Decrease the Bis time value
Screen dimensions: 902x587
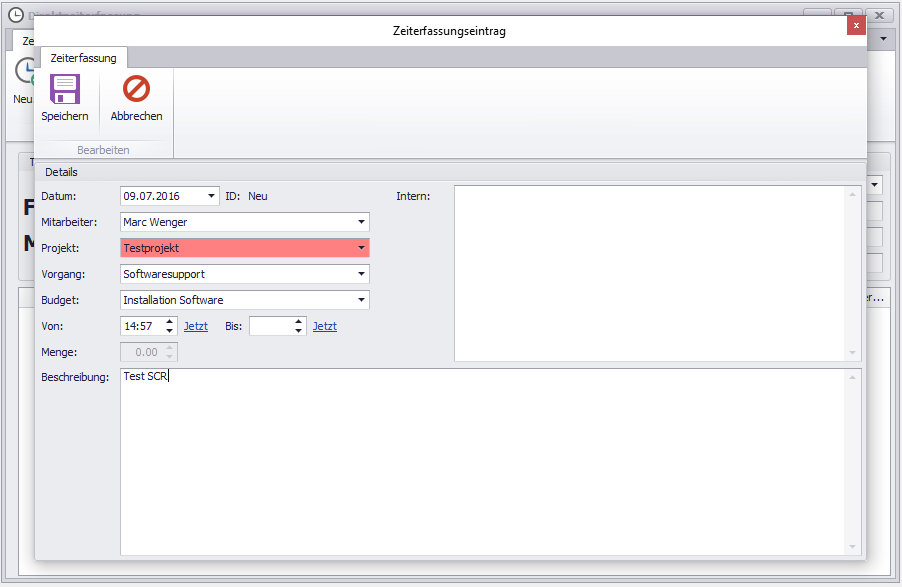pos(298,331)
